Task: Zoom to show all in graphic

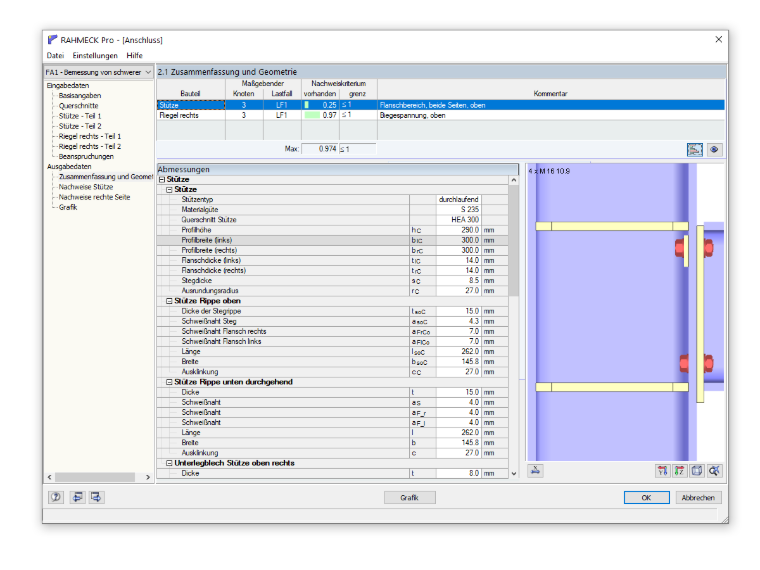Action: click(714, 471)
